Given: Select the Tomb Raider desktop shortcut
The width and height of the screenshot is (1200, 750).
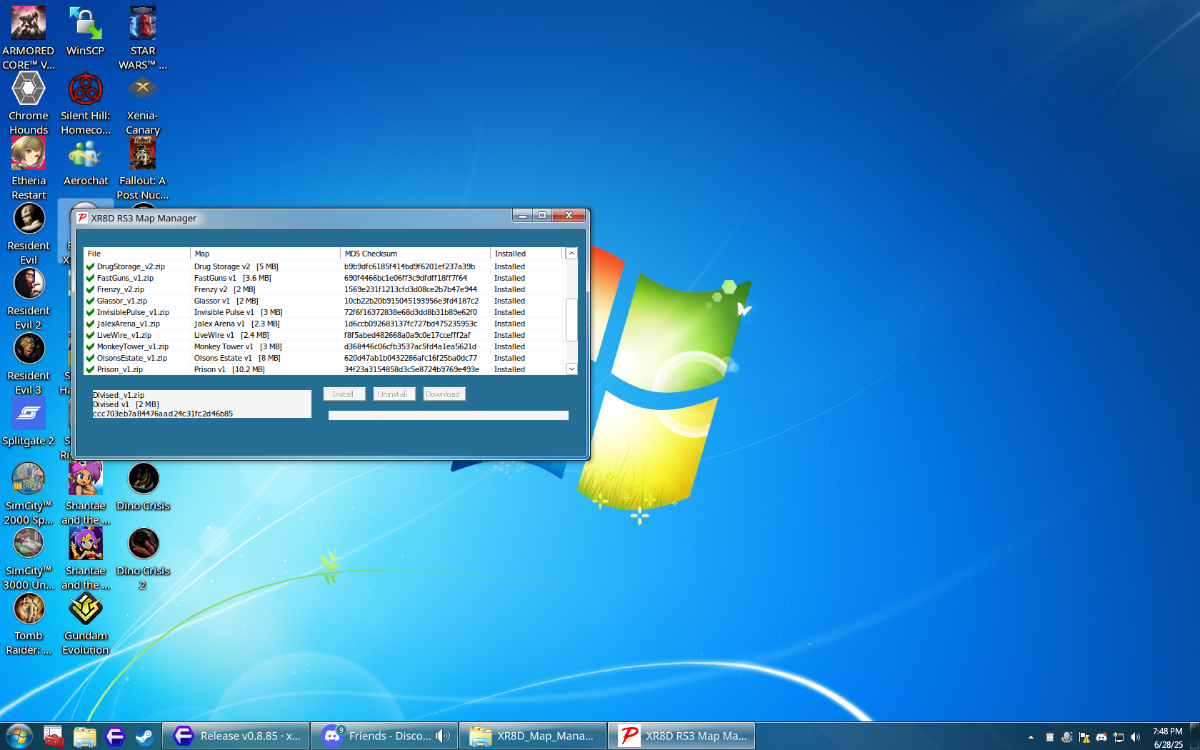Looking at the screenshot, I should pyautogui.click(x=28, y=623).
